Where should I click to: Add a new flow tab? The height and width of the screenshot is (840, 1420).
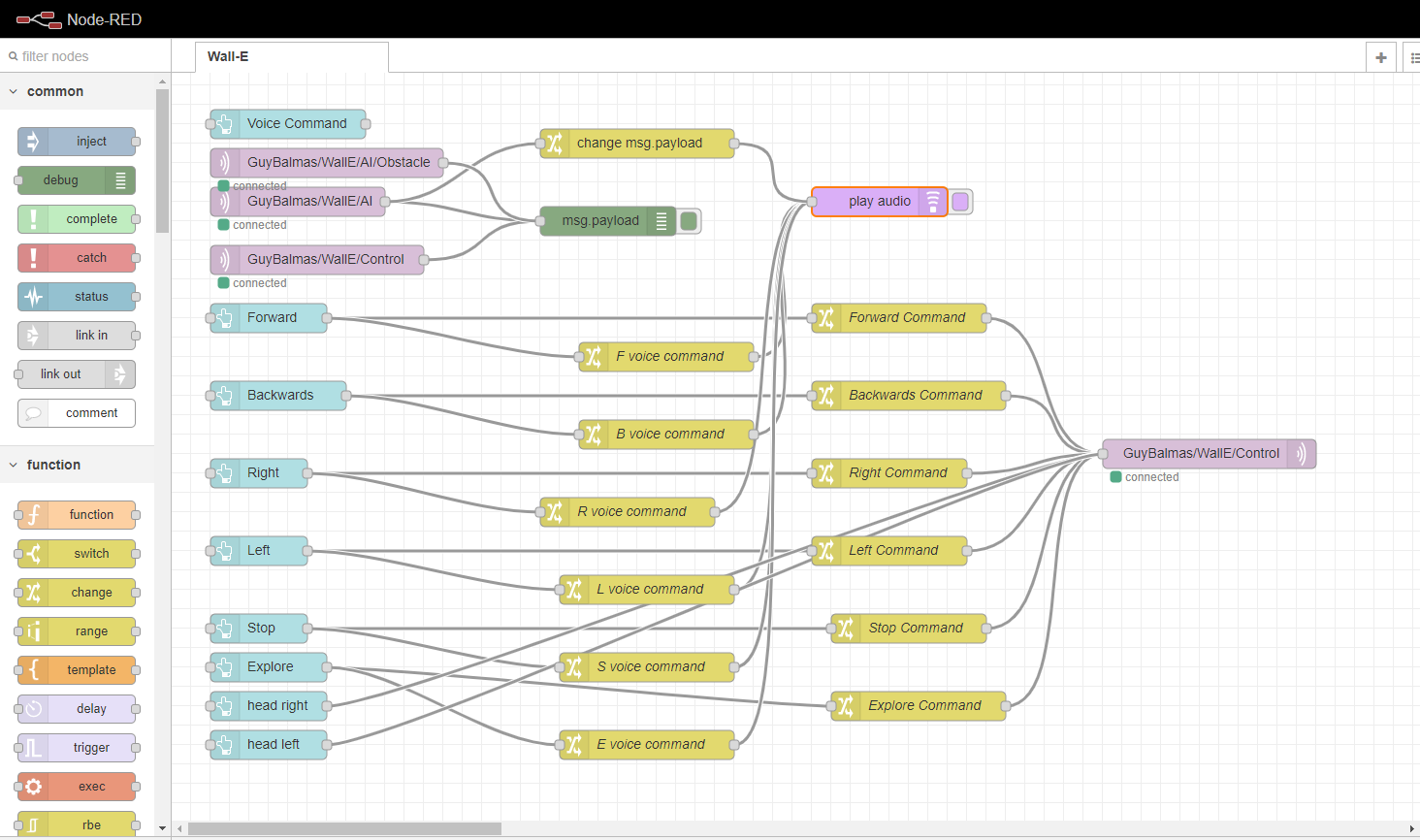[1381, 57]
